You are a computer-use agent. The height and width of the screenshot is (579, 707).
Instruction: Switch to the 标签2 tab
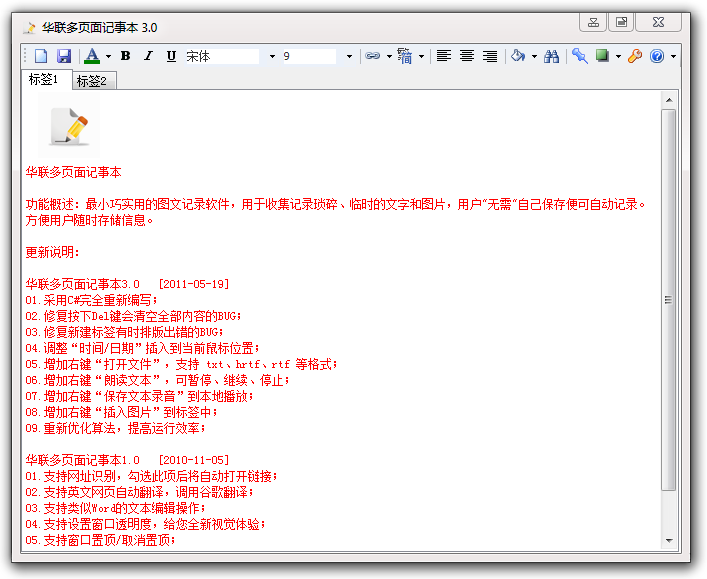[x=93, y=81]
